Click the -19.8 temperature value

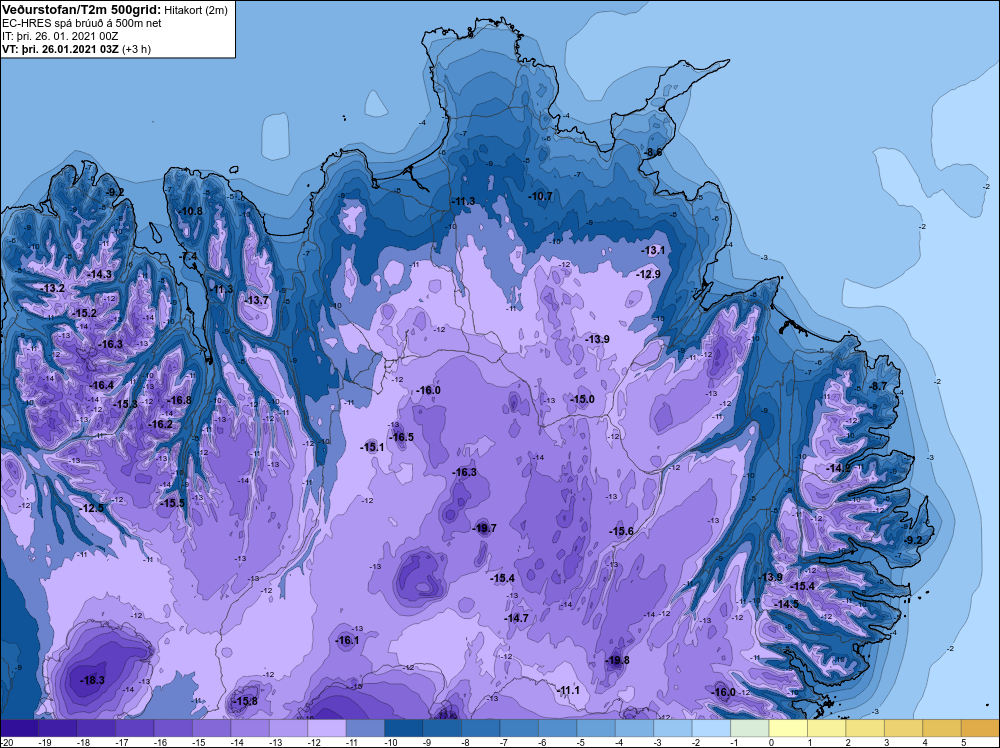pos(617,660)
